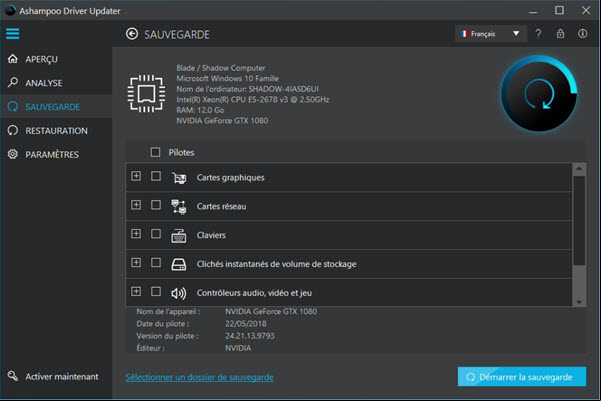
Task: Click the Ashampoo logo in title bar
Action: (10, 10)
